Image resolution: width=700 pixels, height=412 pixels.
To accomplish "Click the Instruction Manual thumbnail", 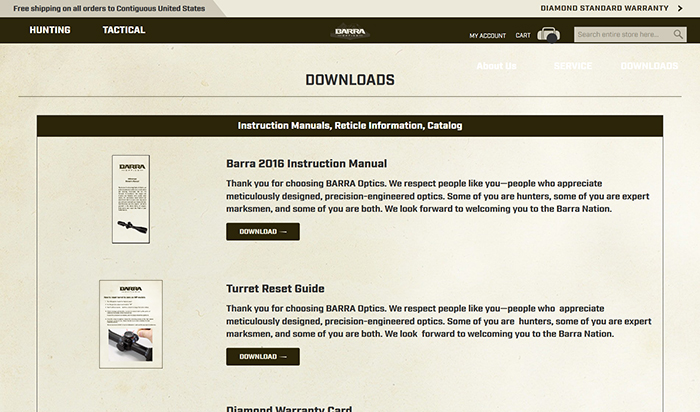I will pos(131,199).
